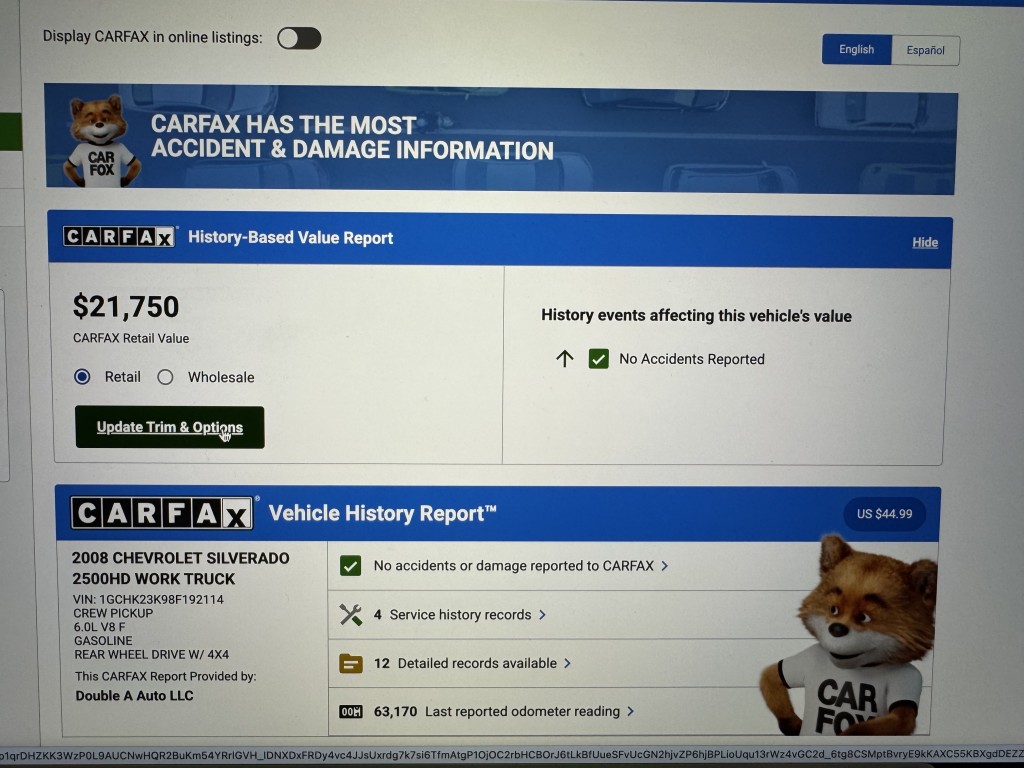Expand the No accidents or damage reported chevron
The image size is (1024, 768).
(665, 566)
